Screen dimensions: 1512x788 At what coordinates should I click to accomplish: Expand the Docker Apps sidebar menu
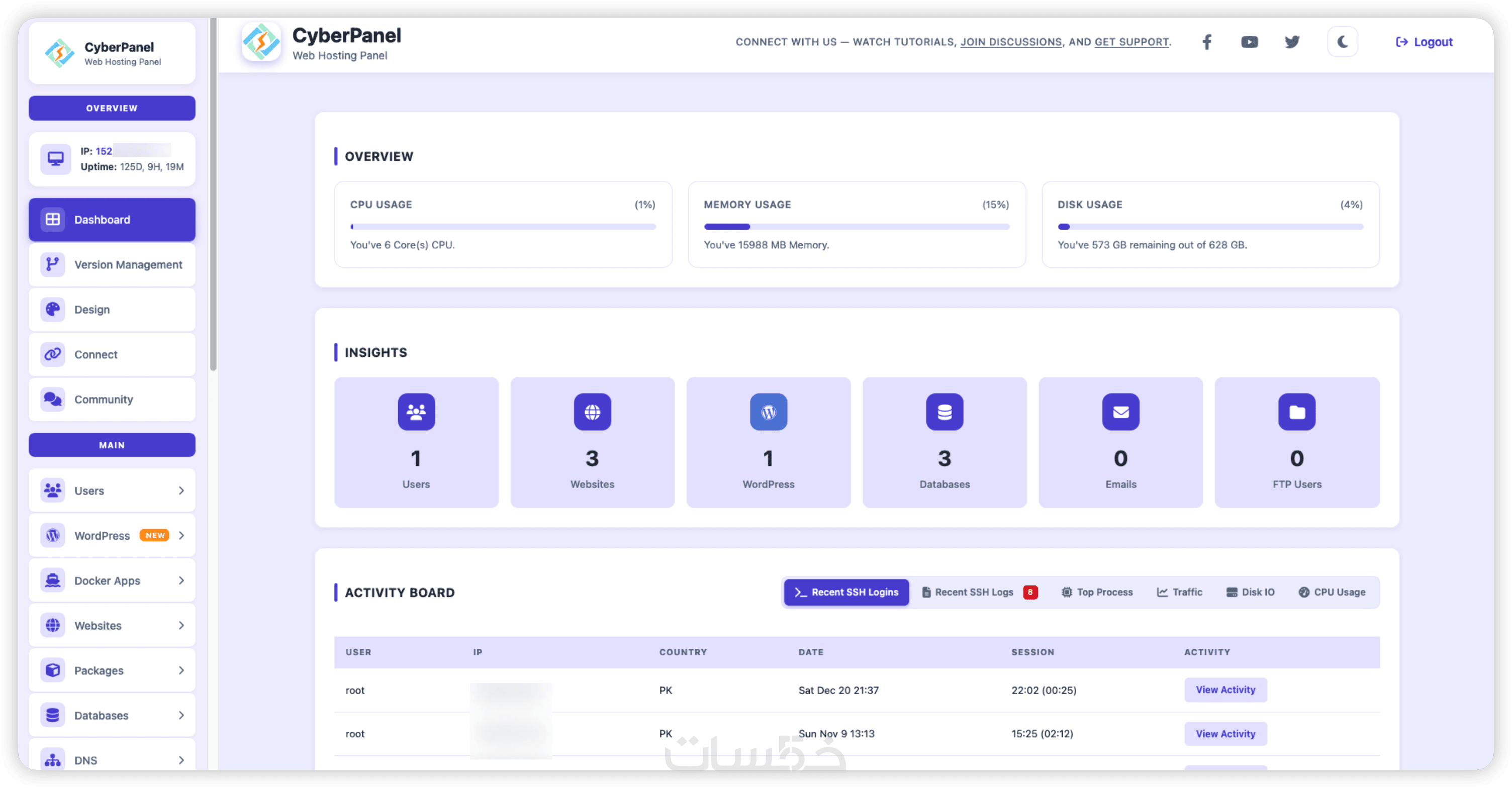(x=112, y=580)
